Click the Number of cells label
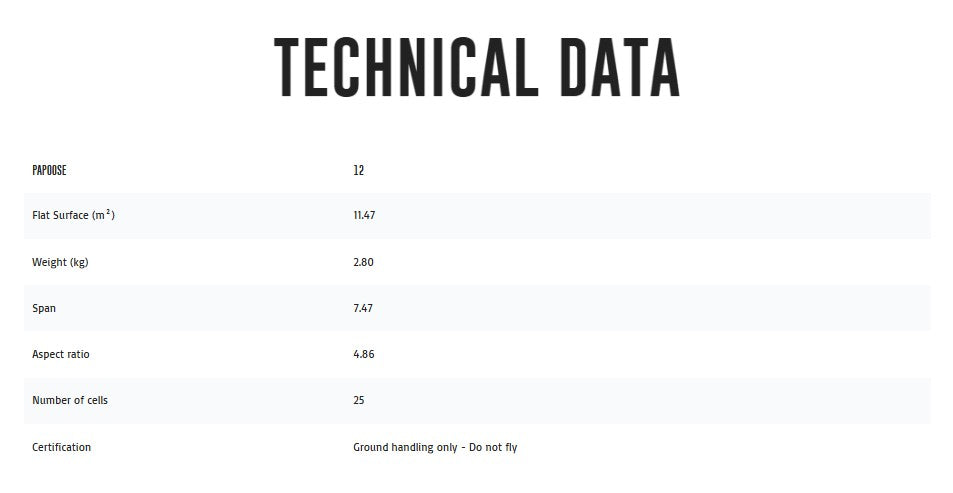The height and width of the screenshot is (493, 953). point(70,400)
